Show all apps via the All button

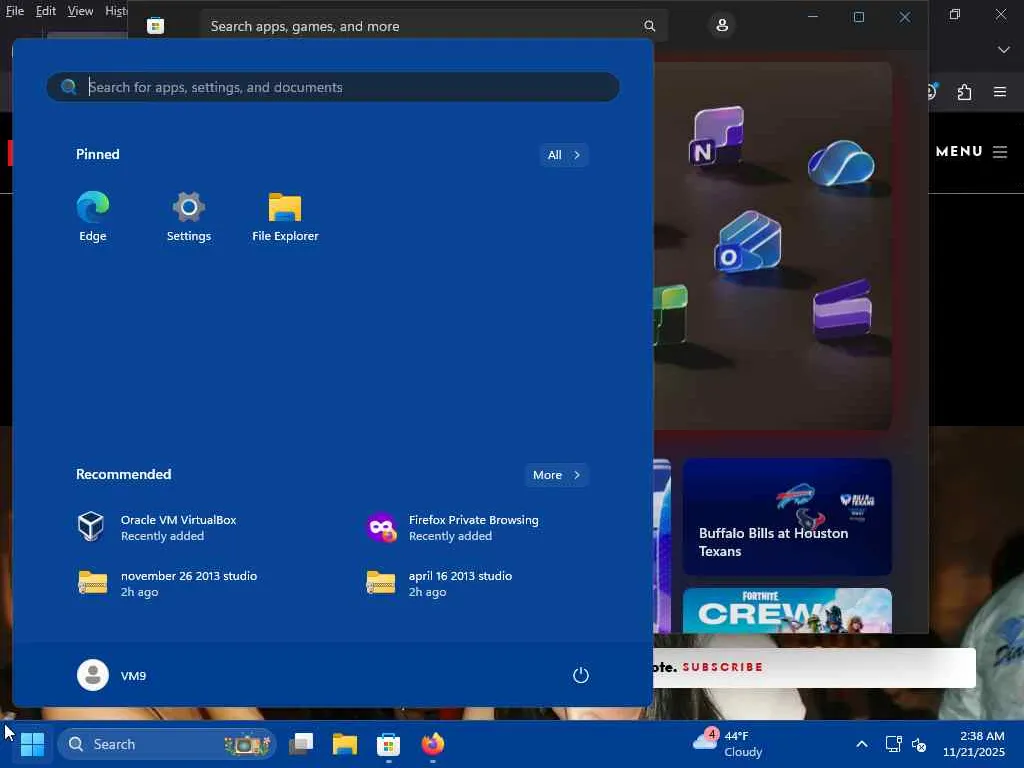coord(564,155)
